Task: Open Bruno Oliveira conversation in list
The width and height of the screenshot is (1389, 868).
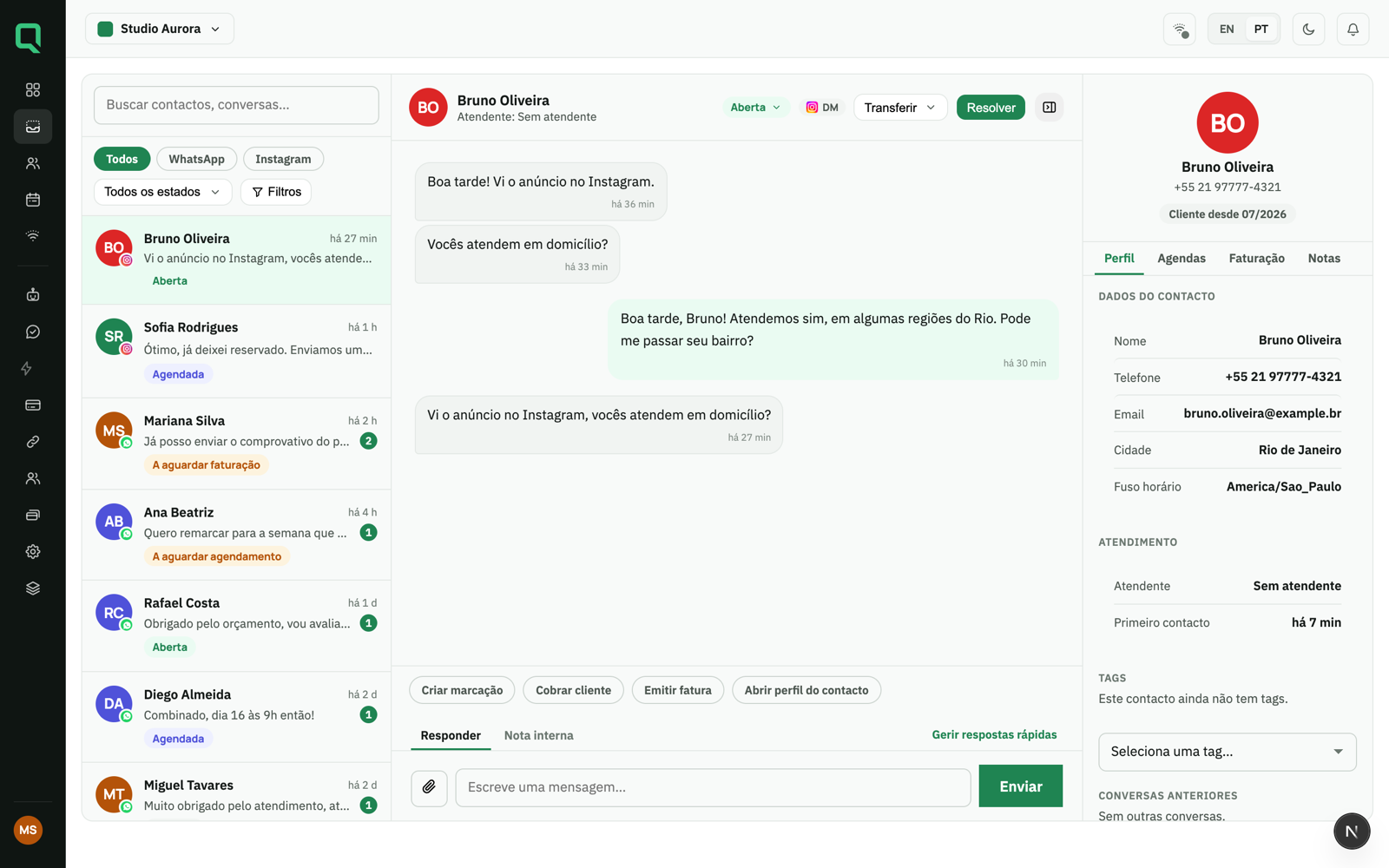Action: pos(236,260)
